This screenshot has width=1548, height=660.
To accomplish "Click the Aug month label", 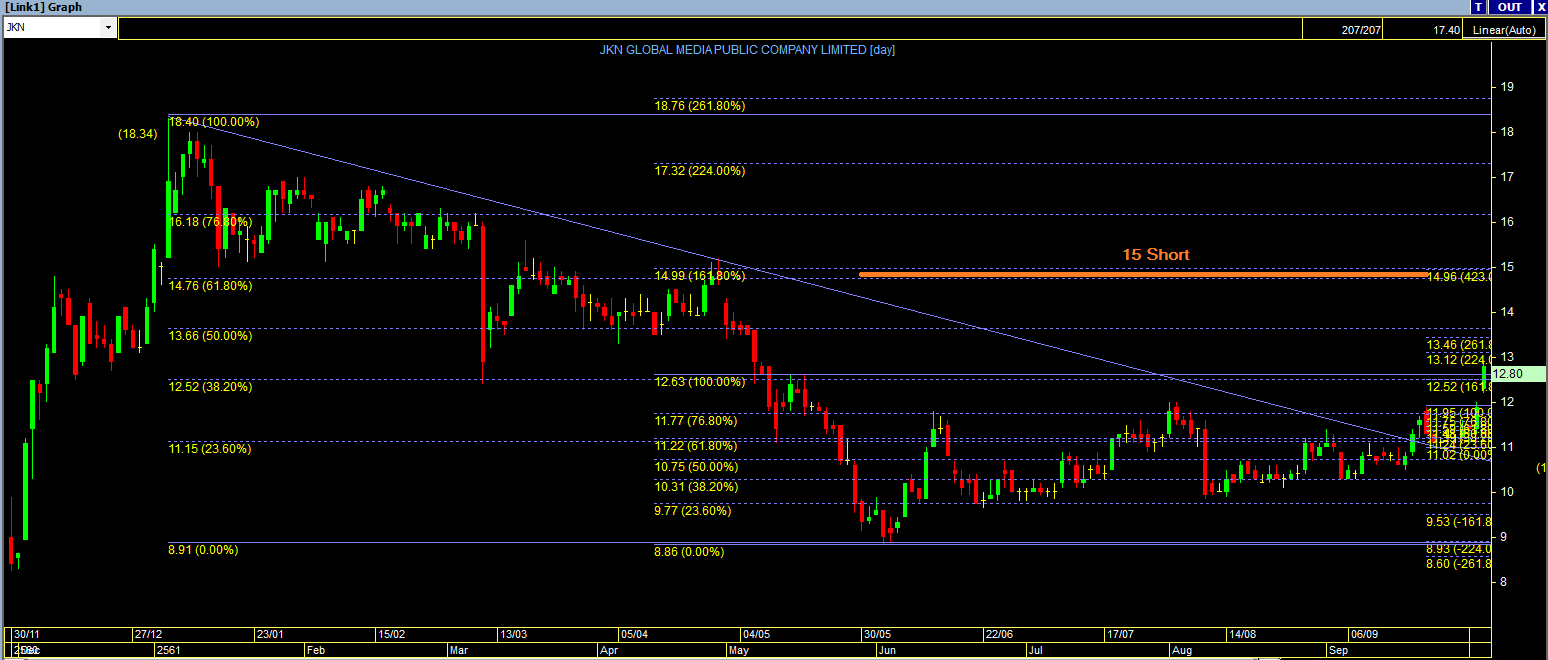I will tap(1182, 650).
